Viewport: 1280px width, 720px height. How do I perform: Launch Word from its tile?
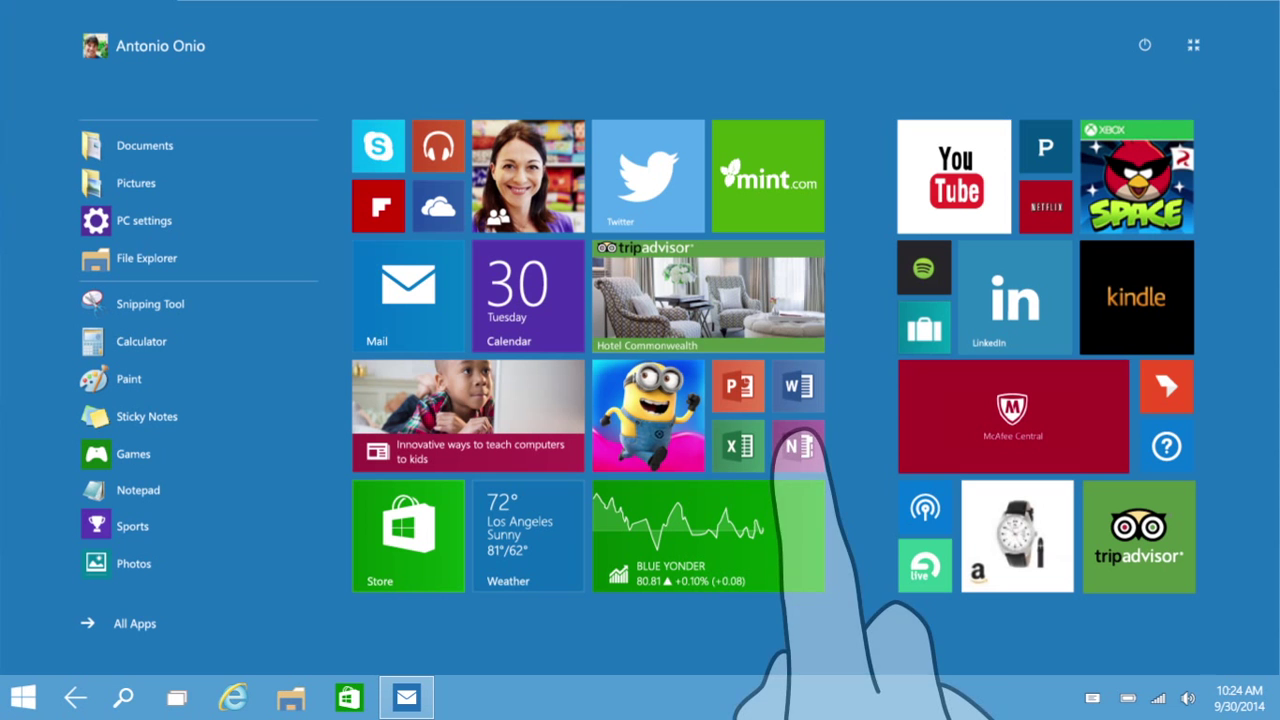[x=798, y=386]
